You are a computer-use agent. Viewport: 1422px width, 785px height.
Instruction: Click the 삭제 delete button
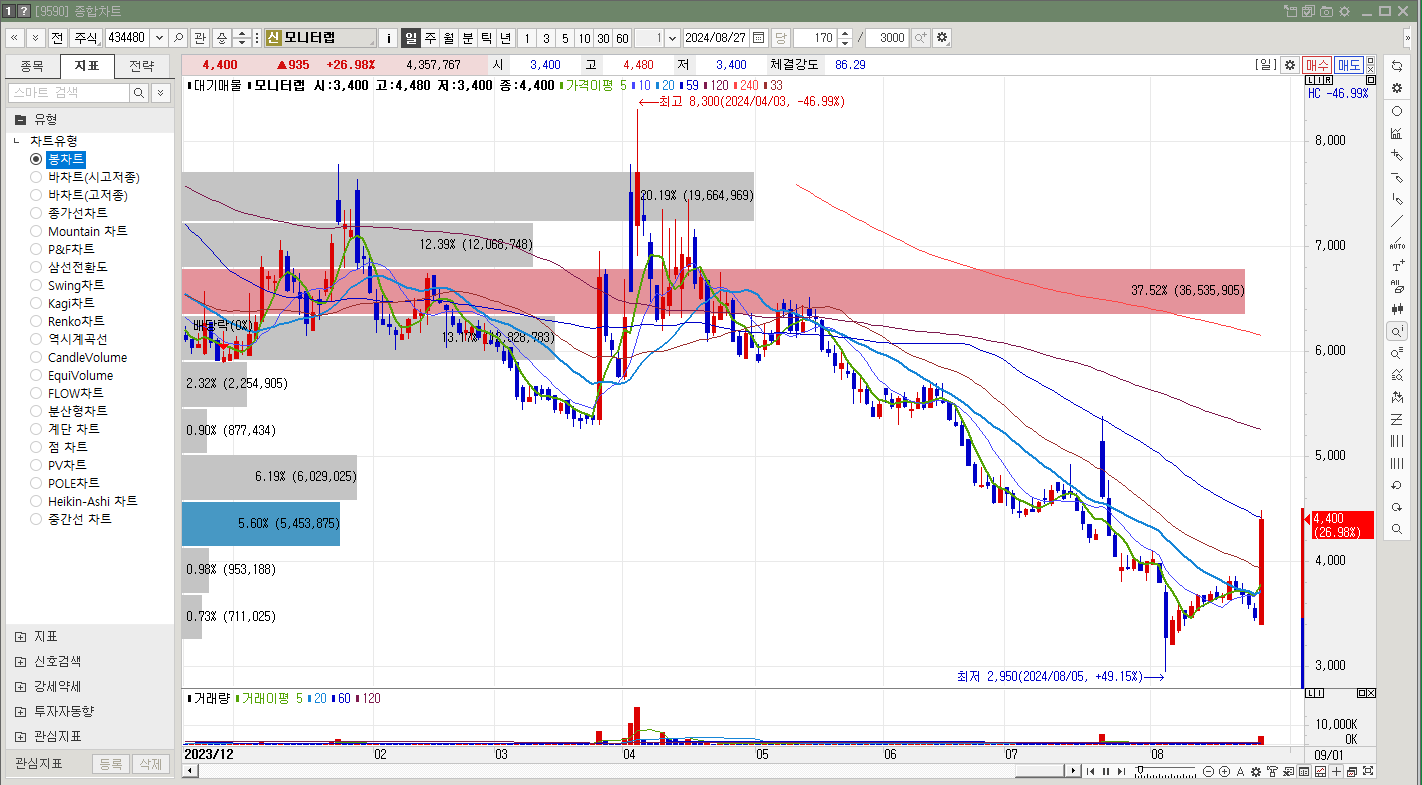tap(151, 764)
